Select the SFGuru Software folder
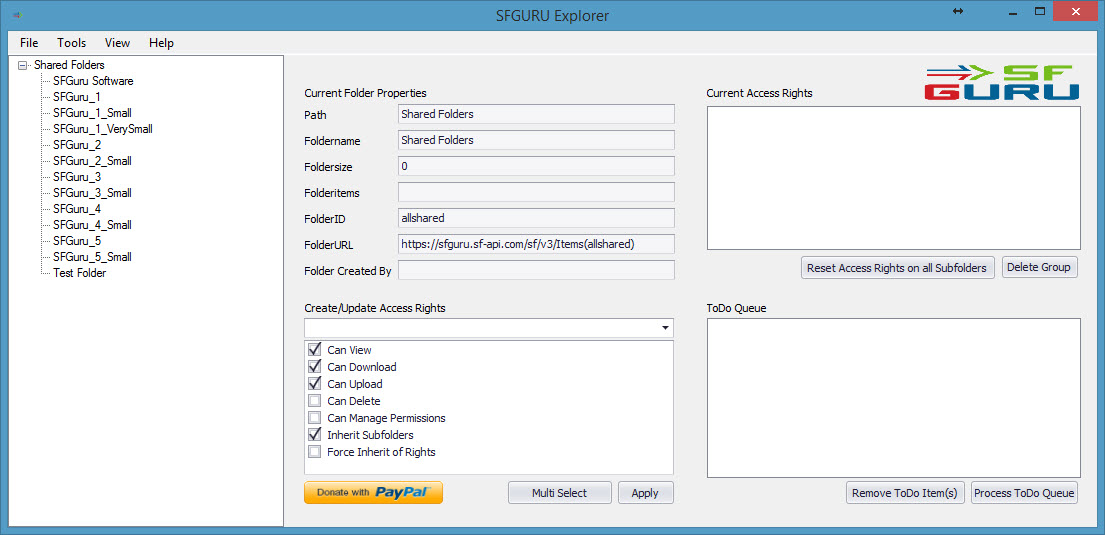The image size is (1105, 535). pyautogui.click(x=93, y=81)
